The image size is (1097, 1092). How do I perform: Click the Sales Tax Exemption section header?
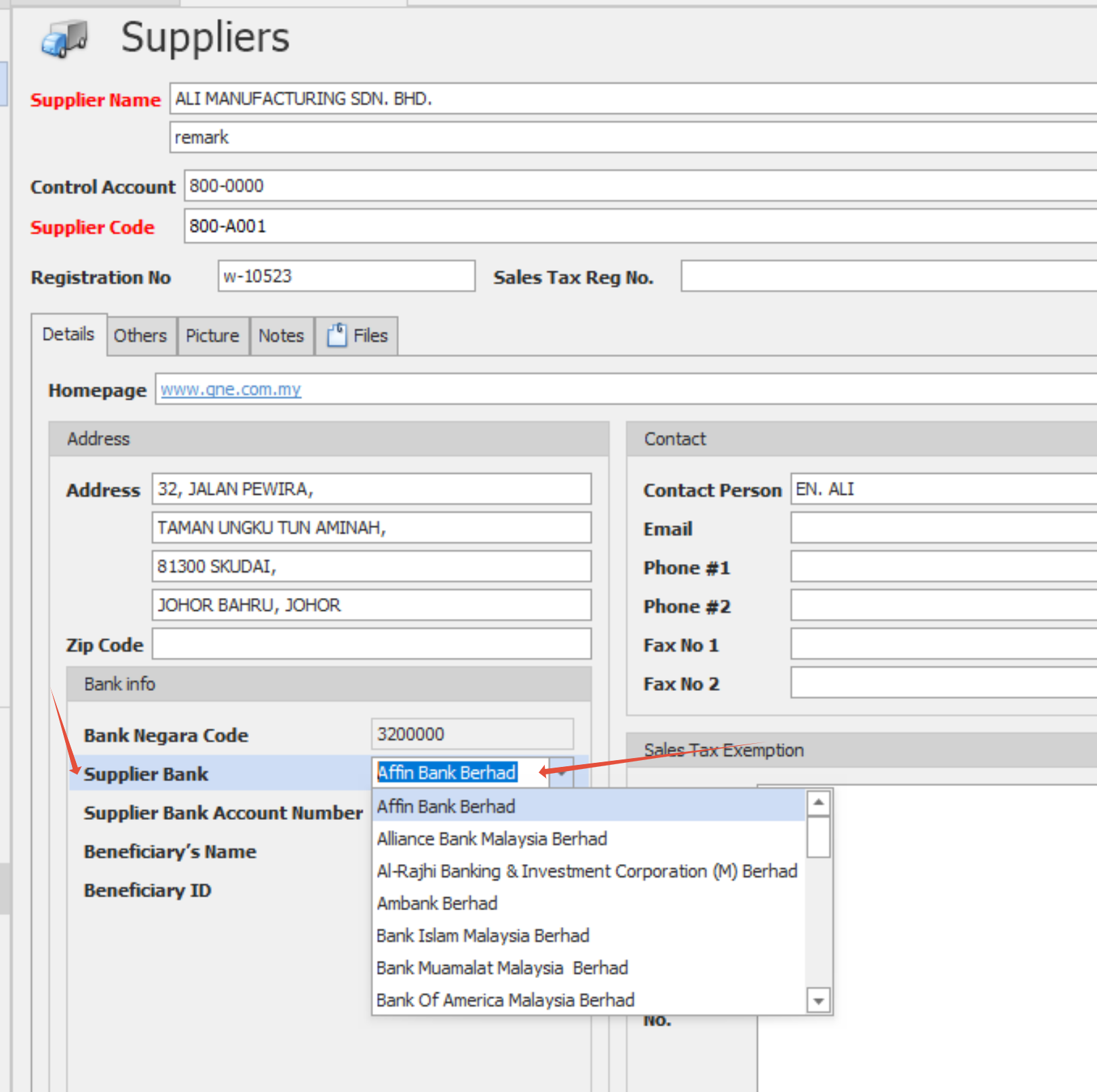pyautogui.click(x=862, y=750)
